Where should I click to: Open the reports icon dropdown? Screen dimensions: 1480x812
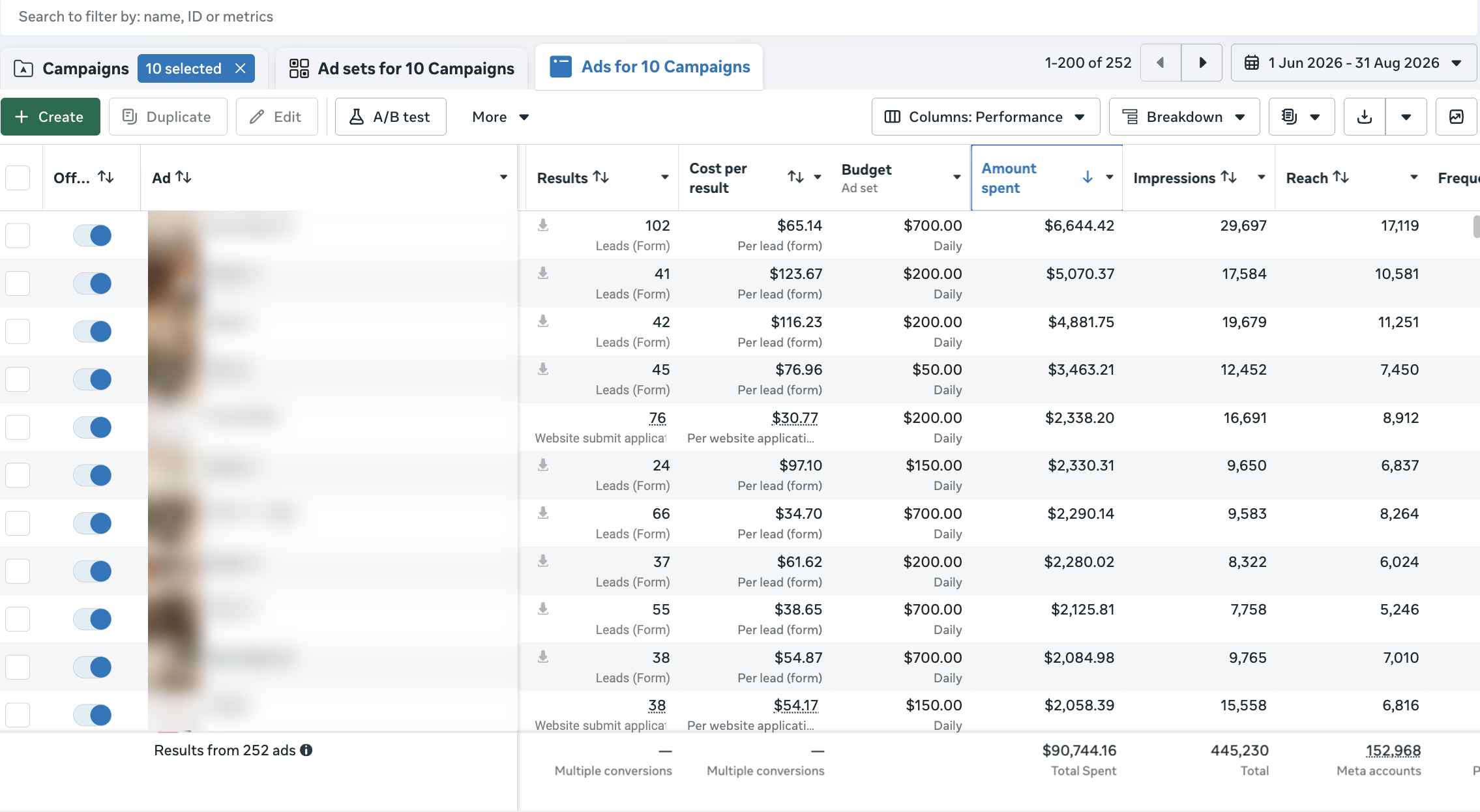click(x=1301, y=117)
